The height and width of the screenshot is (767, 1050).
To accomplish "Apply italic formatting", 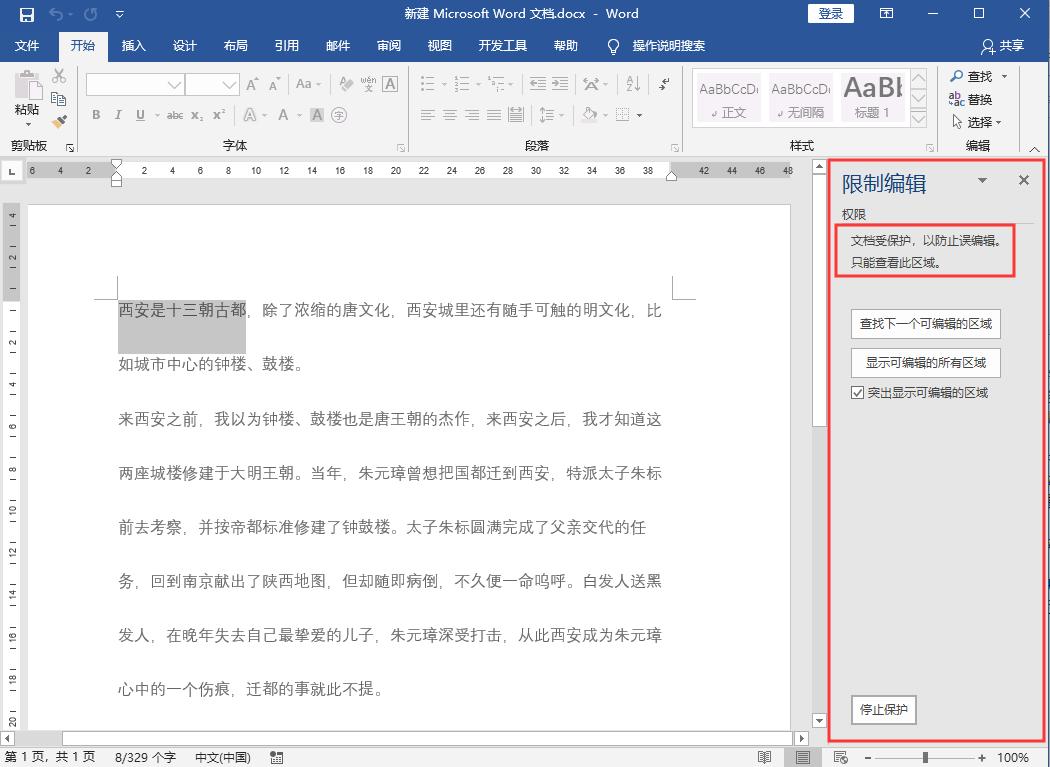I will [119, 114].
